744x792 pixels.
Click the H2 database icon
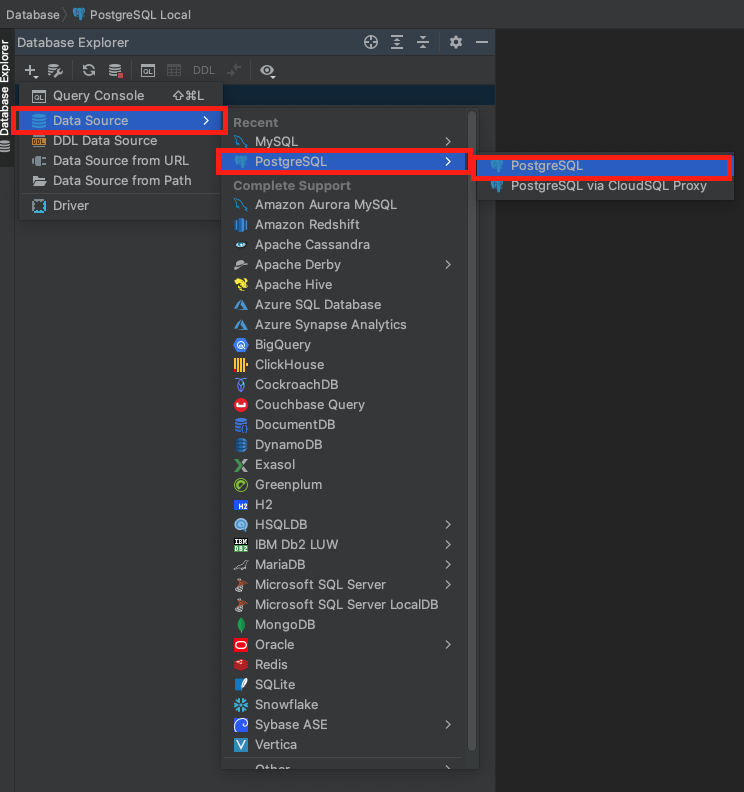pos(241,505)
